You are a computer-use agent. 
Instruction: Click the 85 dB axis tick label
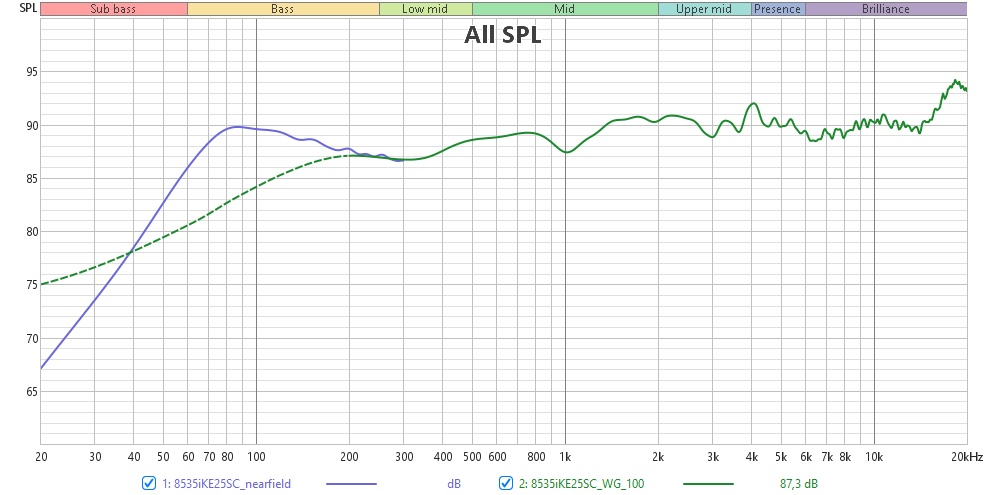(x=31, y=178)
